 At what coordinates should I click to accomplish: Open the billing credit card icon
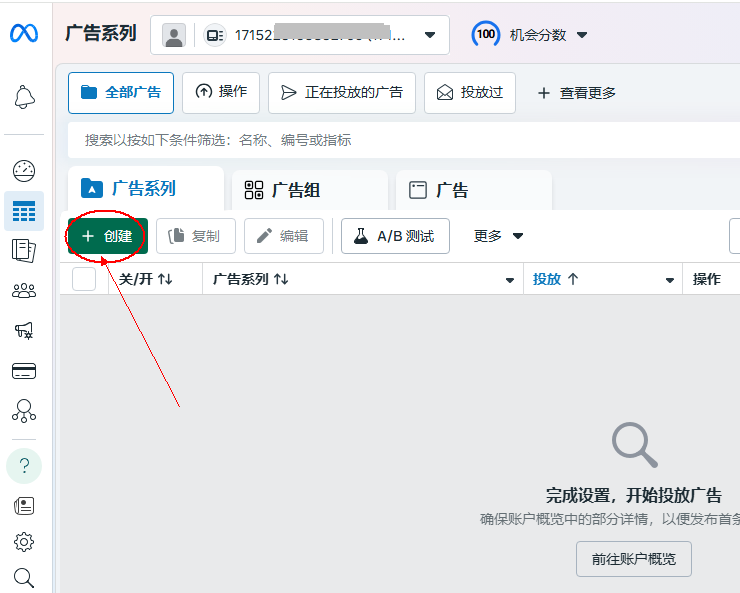coord(24,371)
